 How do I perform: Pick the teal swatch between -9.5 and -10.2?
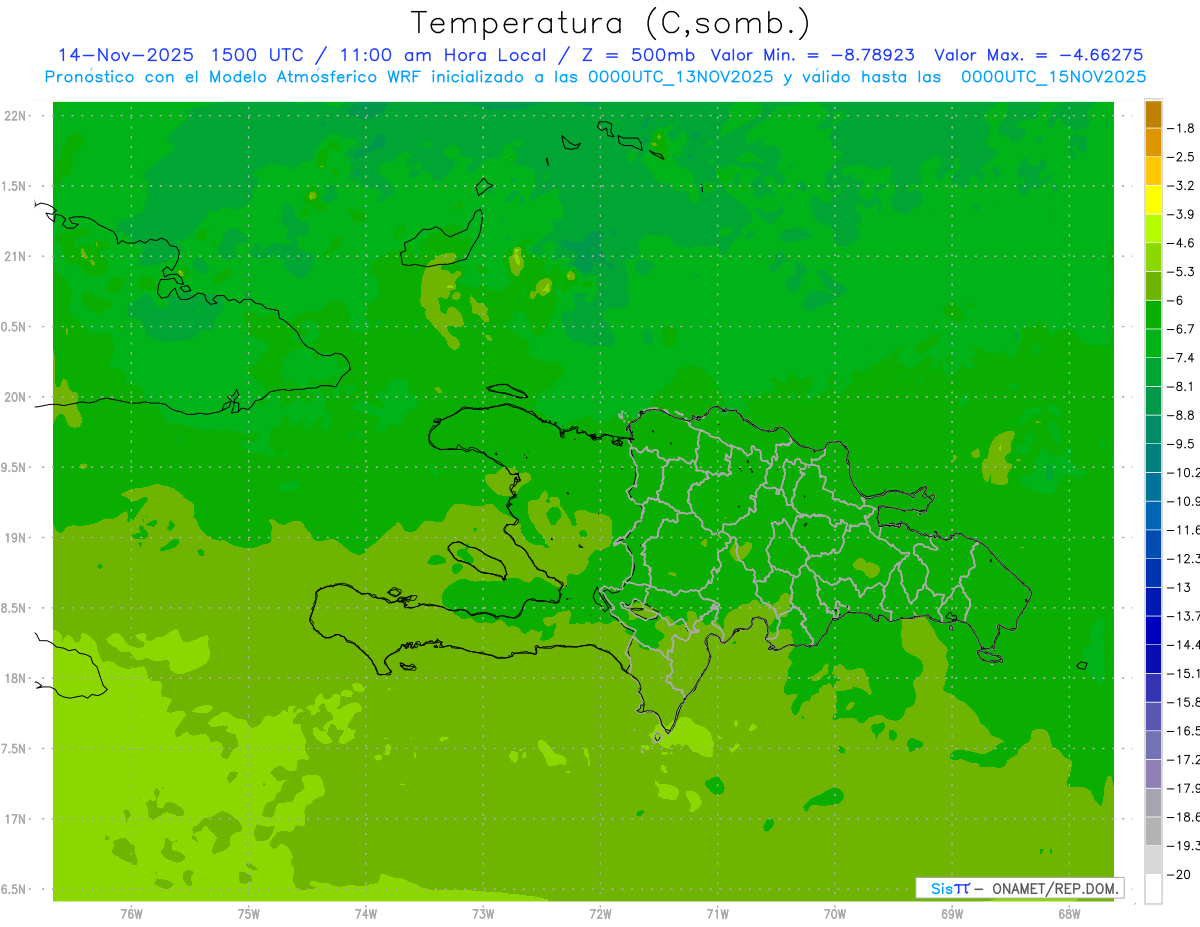[x=1153, y=458]
